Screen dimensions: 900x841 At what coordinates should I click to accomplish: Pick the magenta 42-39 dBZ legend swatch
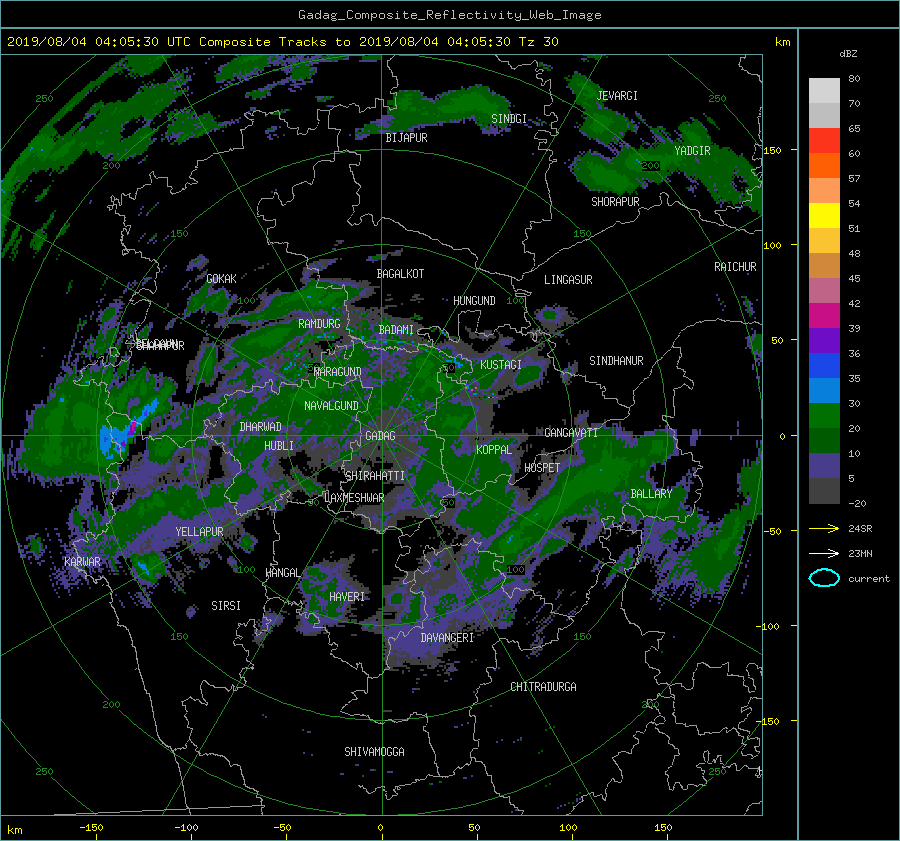point(824,316)
